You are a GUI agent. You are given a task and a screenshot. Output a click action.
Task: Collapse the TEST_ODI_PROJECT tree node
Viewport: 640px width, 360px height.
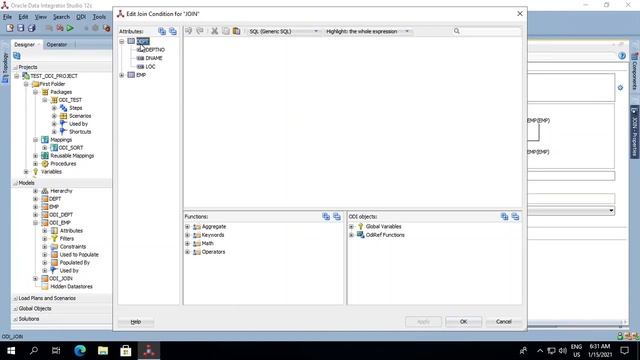pyautogui.click(x=17, y=76)
